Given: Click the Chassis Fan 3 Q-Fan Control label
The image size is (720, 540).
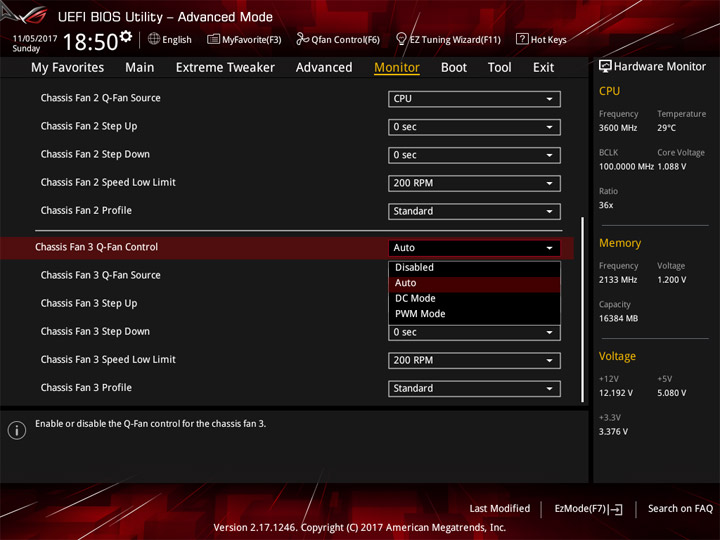Looking at the screenshot, I should (x=96, y=247).
